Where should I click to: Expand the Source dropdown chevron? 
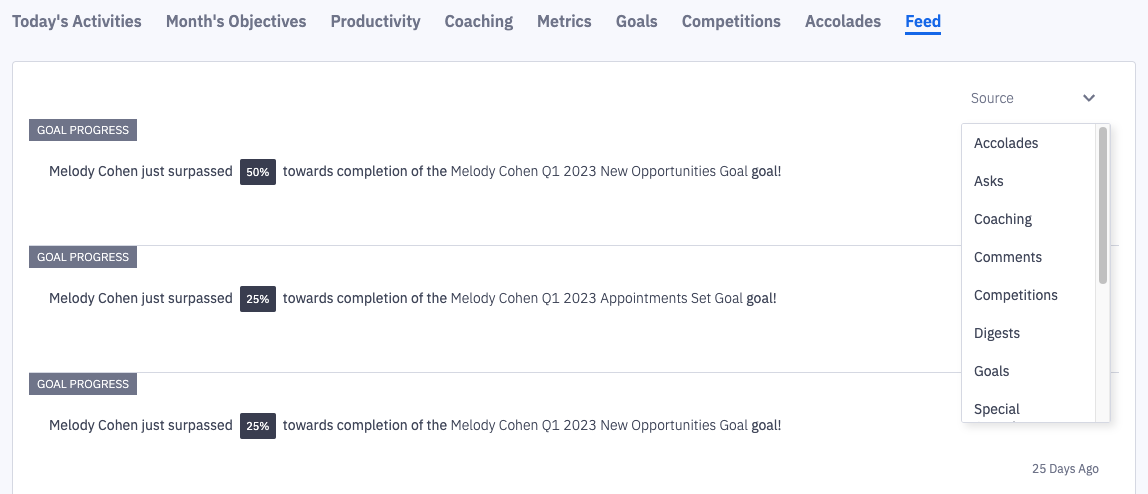tap(1089, 98)
